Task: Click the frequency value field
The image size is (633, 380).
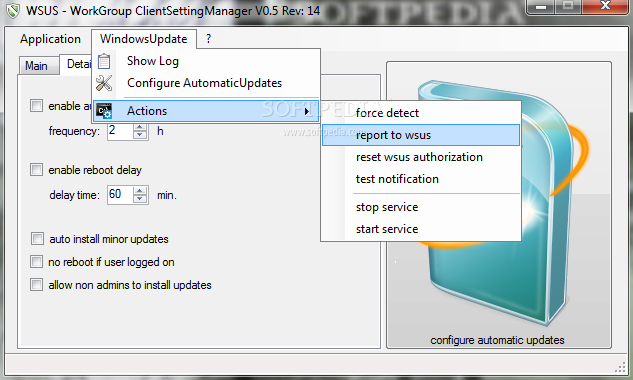Action: 120,131
